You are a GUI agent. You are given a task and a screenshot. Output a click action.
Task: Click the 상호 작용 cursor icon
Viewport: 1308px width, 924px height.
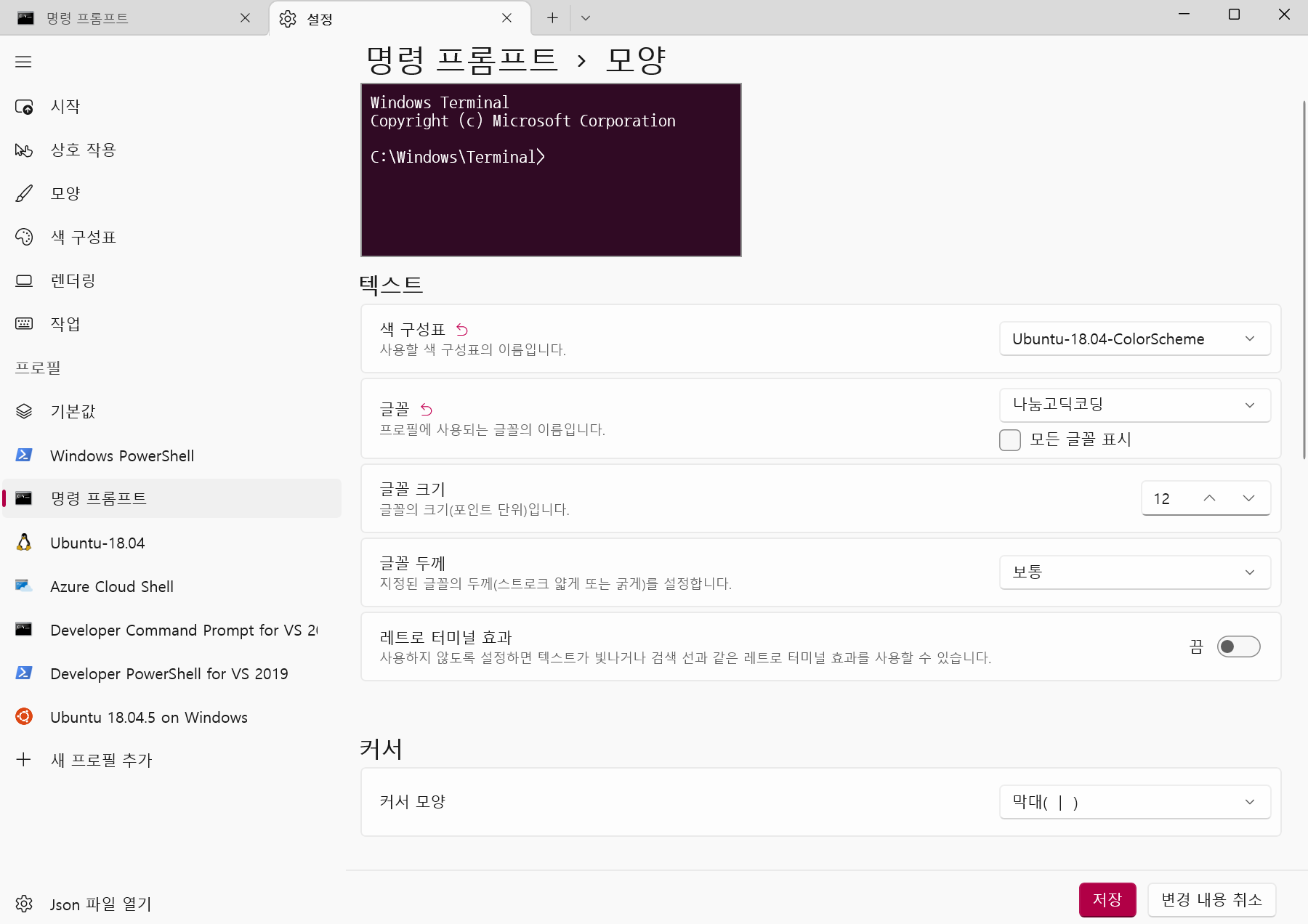[24, 150]
